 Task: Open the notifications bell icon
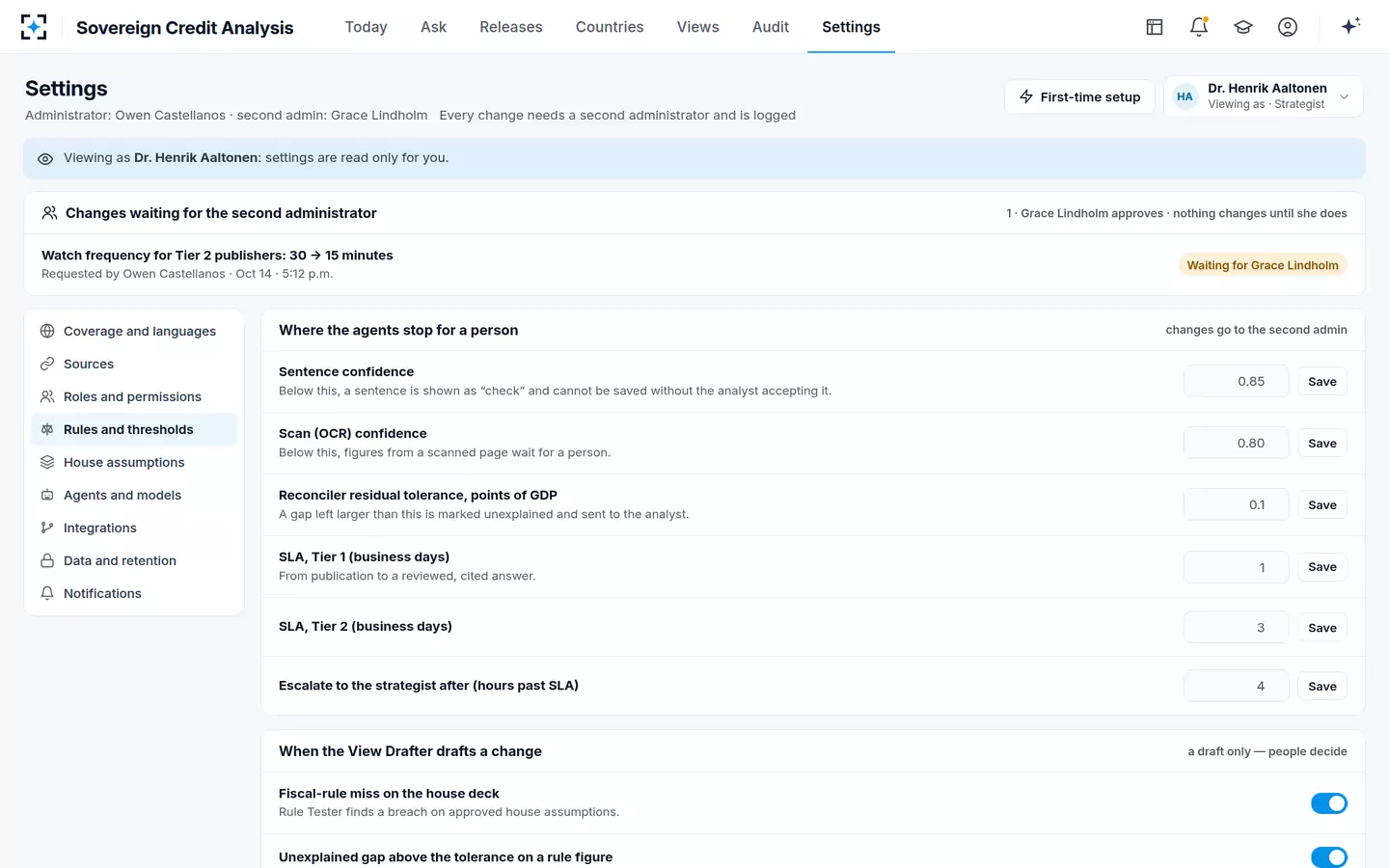1199,27
